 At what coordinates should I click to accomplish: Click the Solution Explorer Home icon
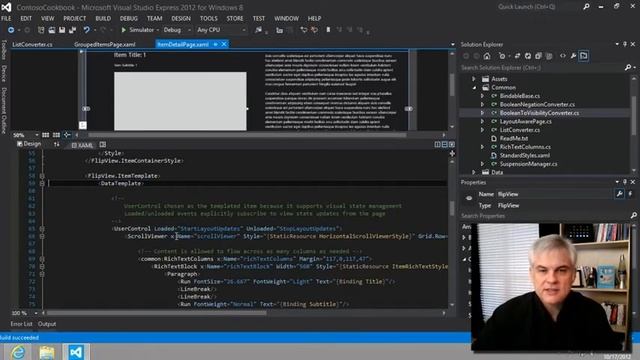point(487,56)
